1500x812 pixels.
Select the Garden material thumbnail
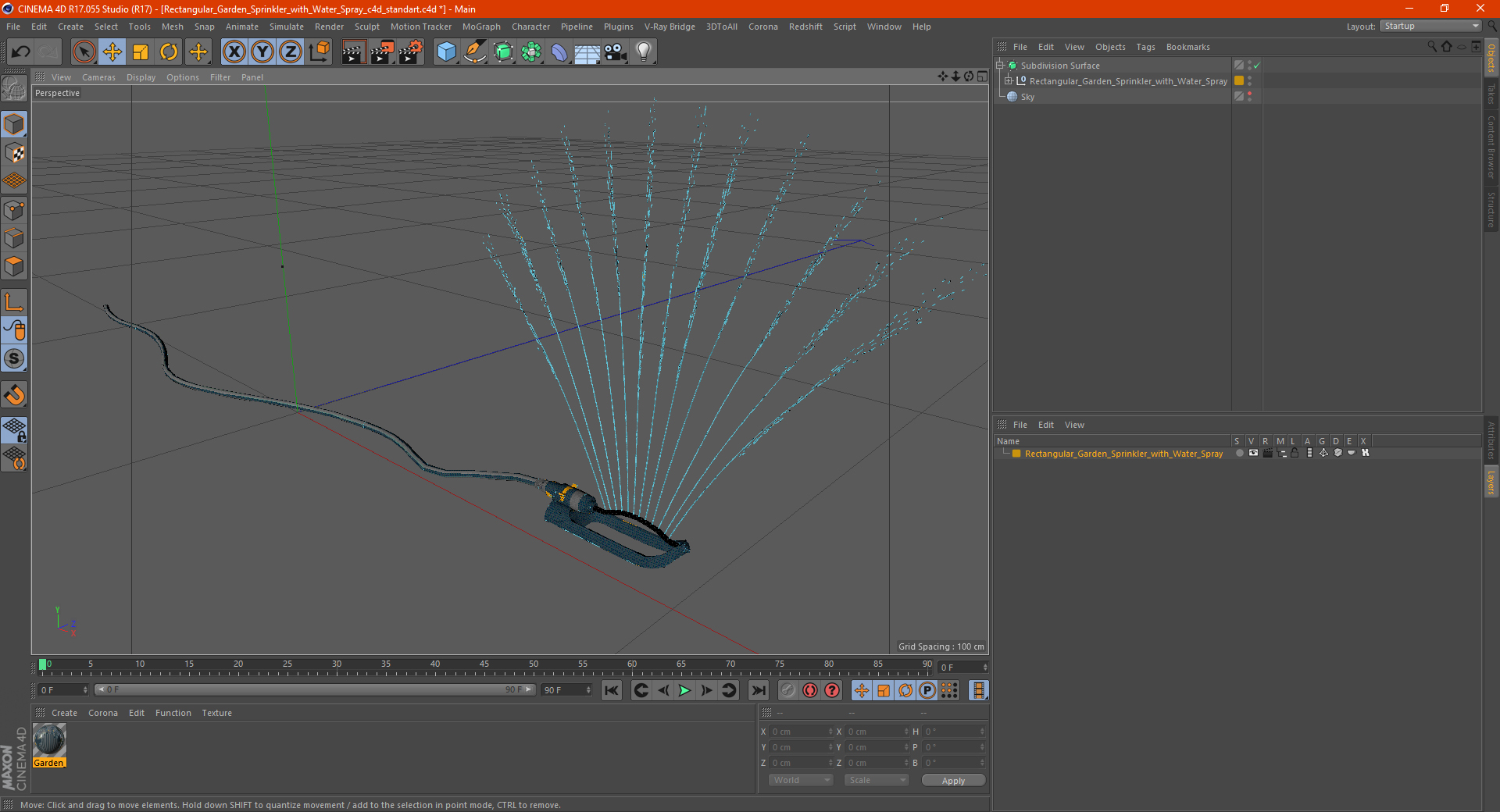coord(49,741)
